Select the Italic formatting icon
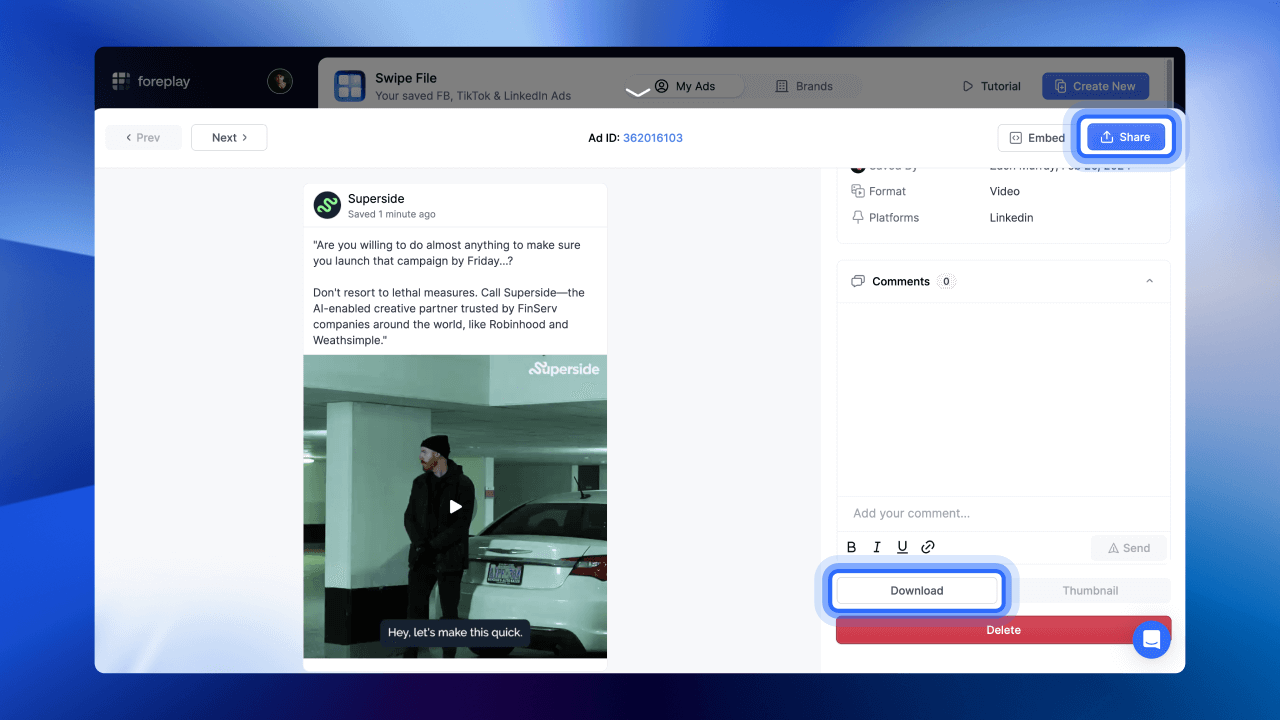 click(x=877, y=546)
